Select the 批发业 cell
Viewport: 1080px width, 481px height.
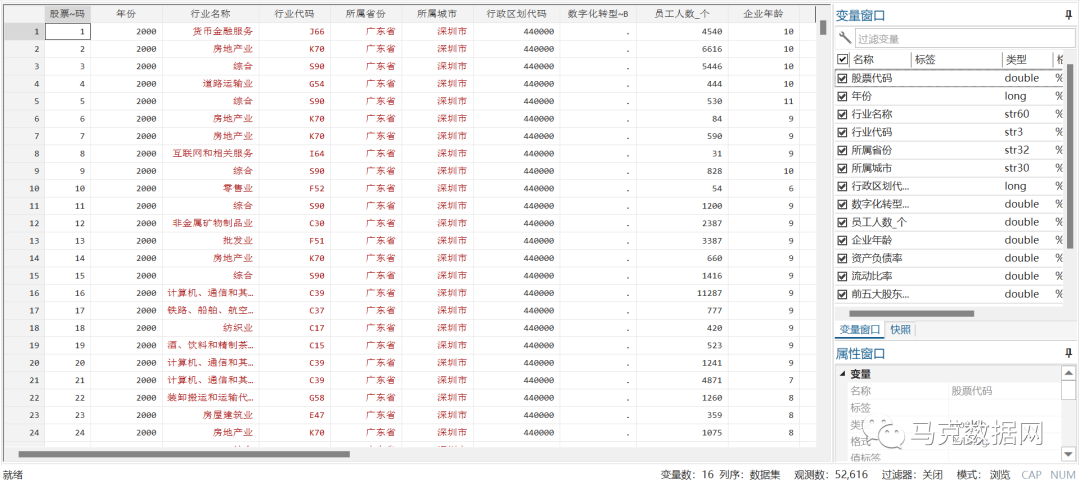click(211, 241)
